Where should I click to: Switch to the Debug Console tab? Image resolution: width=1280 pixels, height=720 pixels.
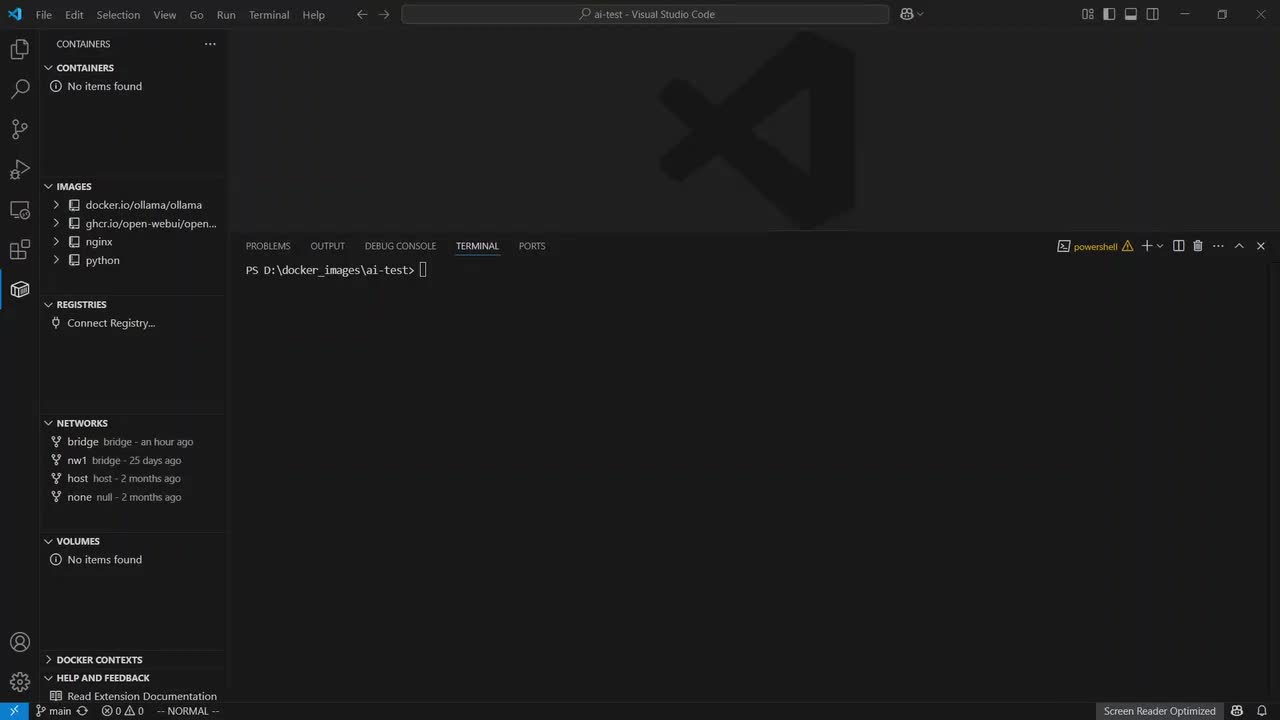coord(400,246)
